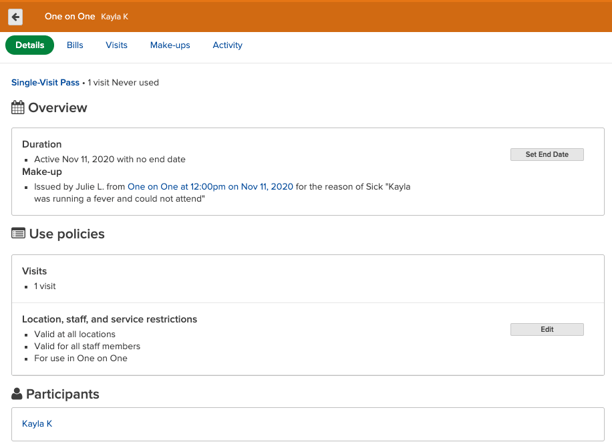Select the Details tab
Screen dimensions: 612x446
click(30, 45)
